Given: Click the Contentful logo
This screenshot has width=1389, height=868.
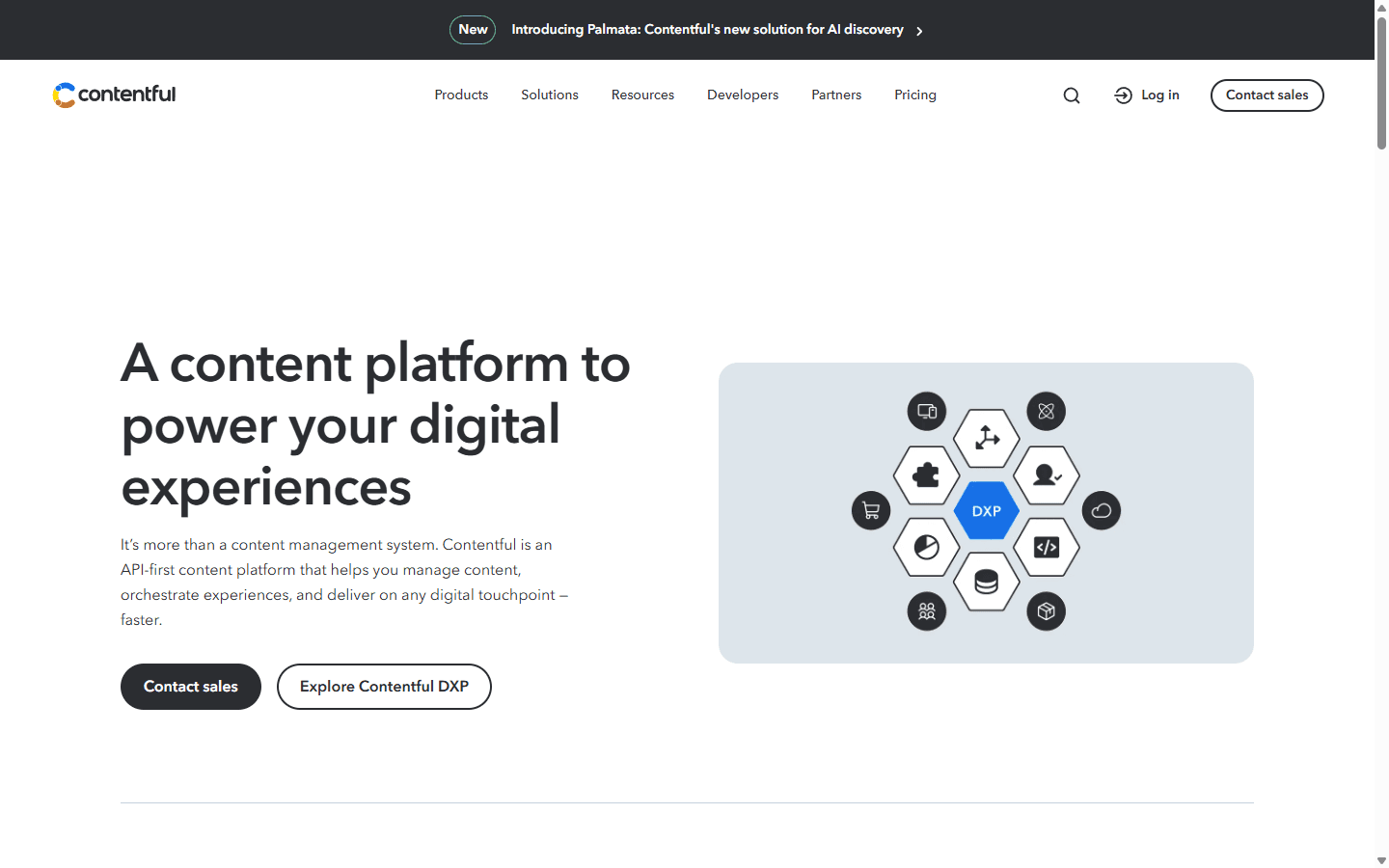Looking at the screenshot, I should point(114,95).
